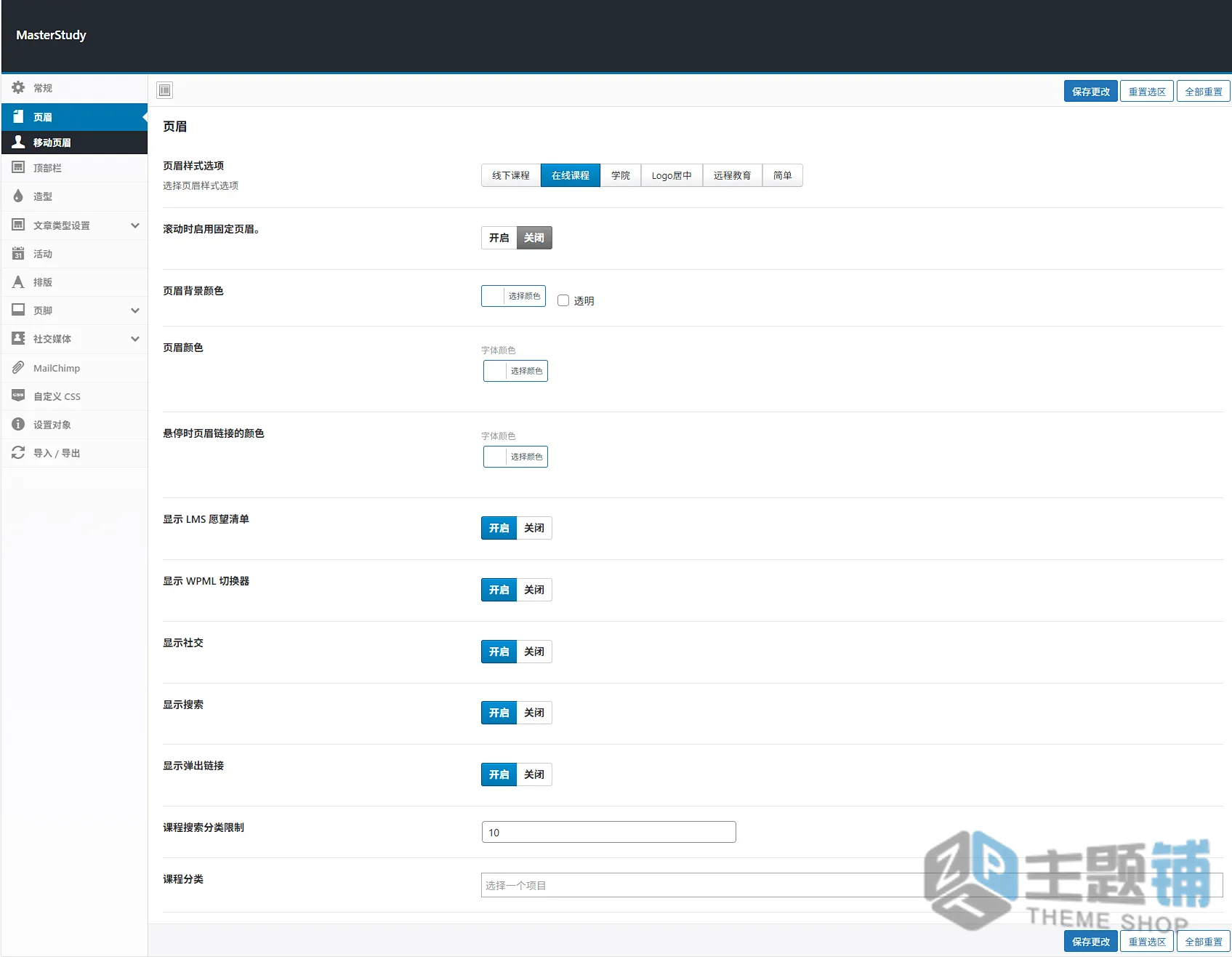Open the 导入 / 导出 section
Image resolution: width=1232 pixels, height=957 pixels.
(x=74, y=453)
